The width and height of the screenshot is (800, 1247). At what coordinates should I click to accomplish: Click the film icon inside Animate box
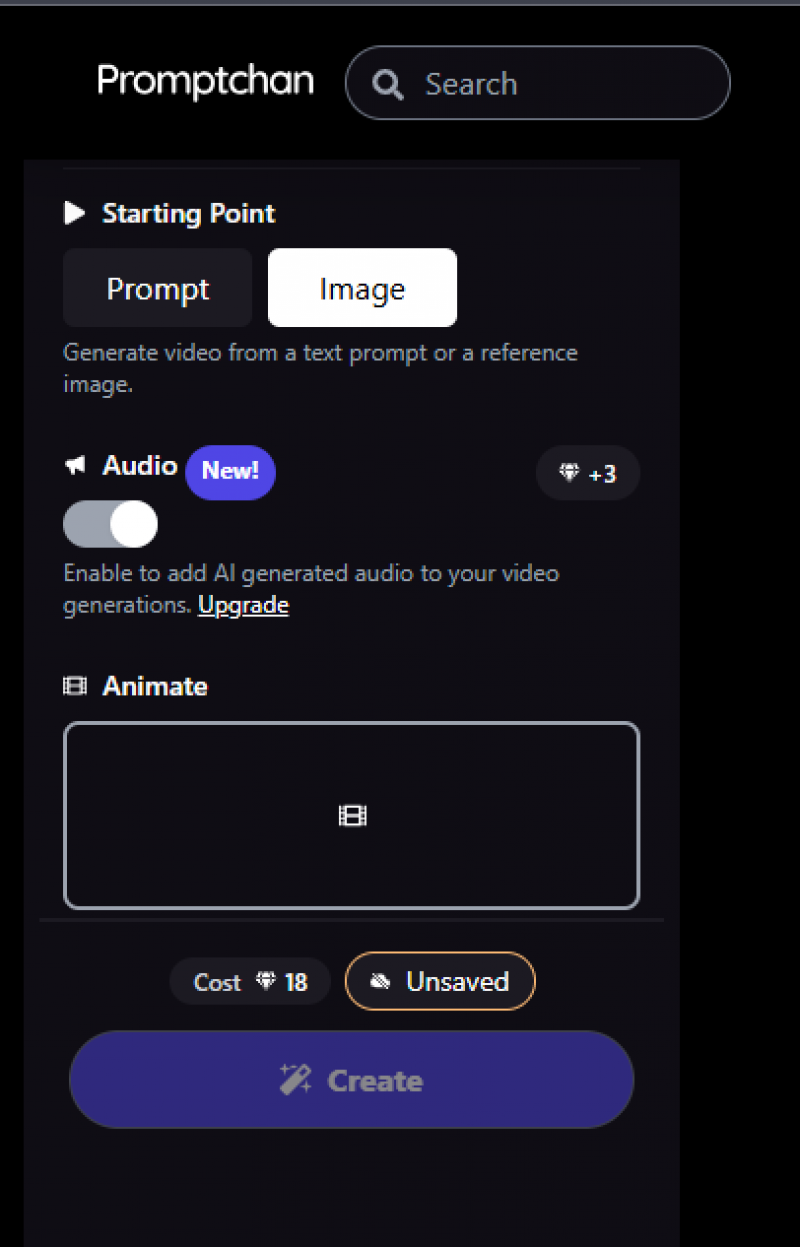pos(353,816)
